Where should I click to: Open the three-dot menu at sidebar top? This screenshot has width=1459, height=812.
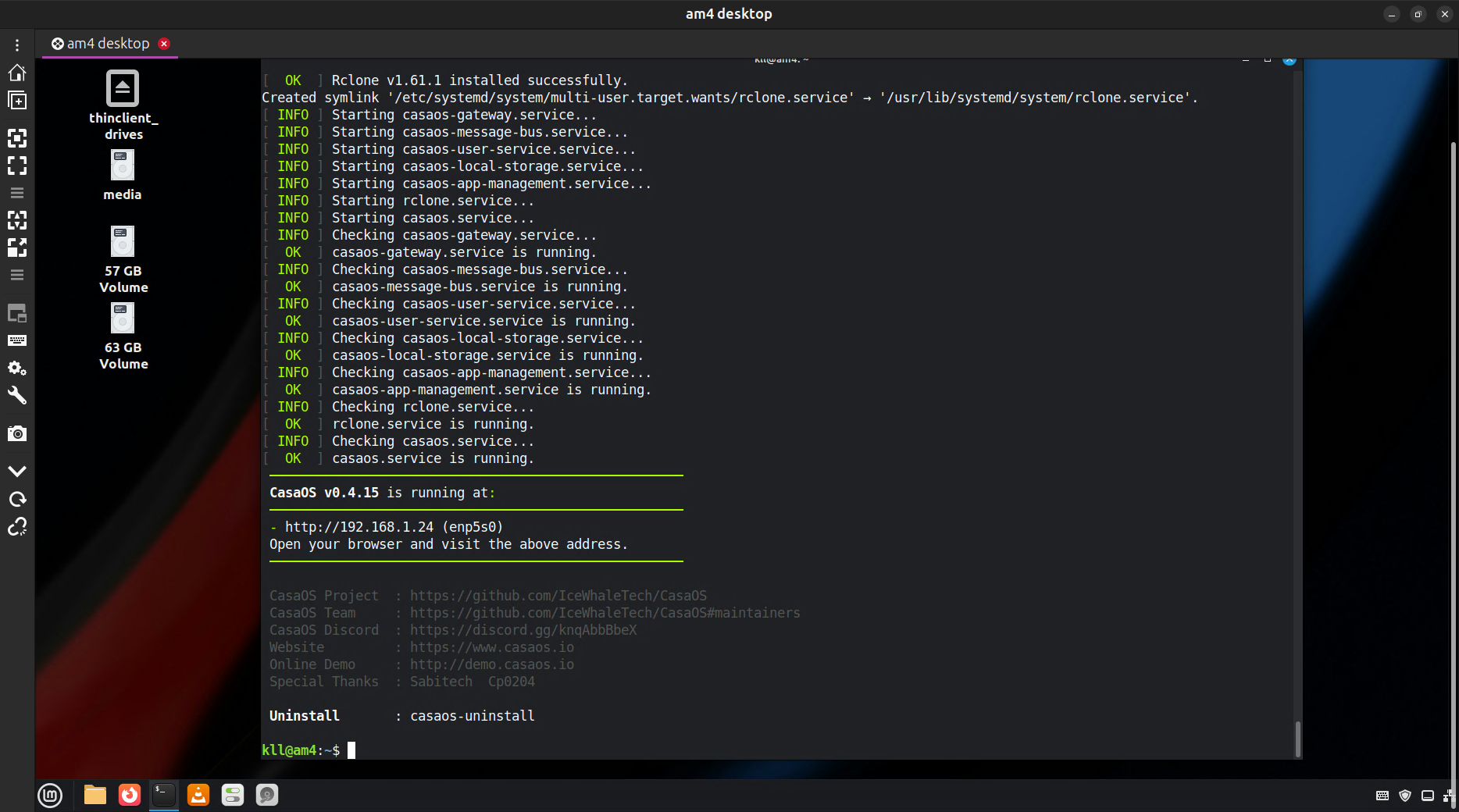17,45
